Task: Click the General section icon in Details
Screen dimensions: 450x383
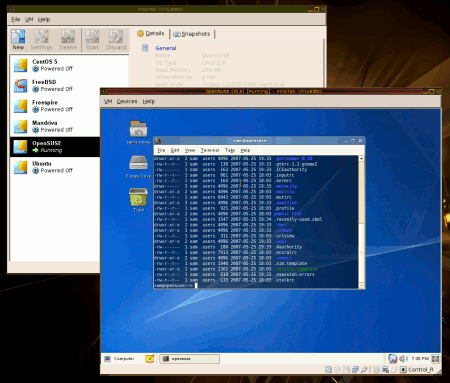Action: 145,48
